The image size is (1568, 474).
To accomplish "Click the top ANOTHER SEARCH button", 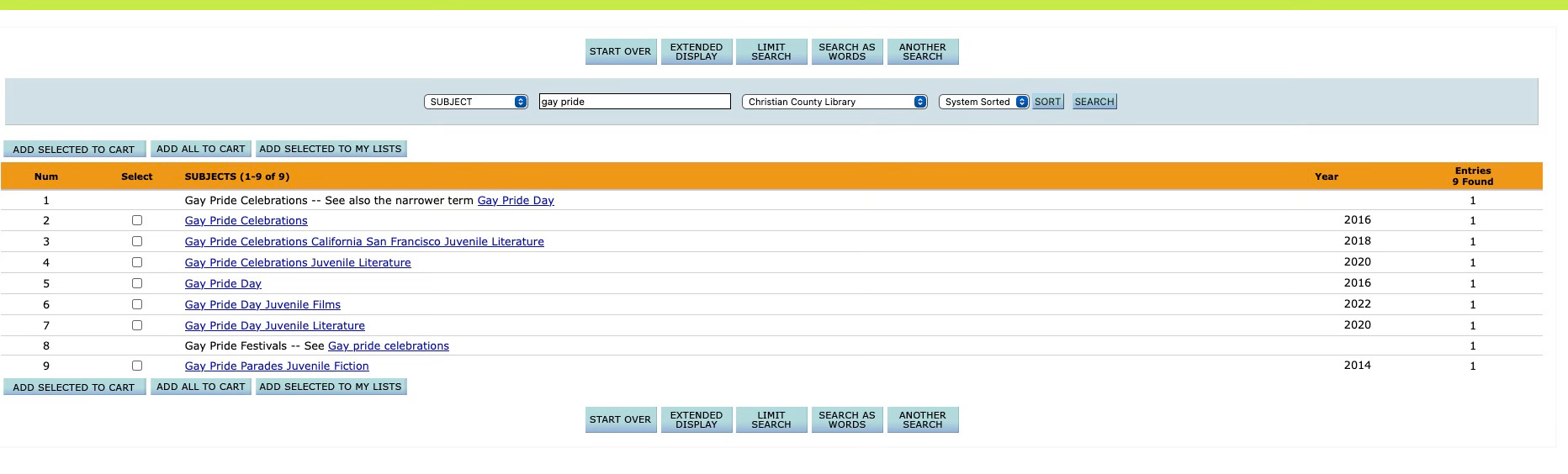I will pos(923,51).
